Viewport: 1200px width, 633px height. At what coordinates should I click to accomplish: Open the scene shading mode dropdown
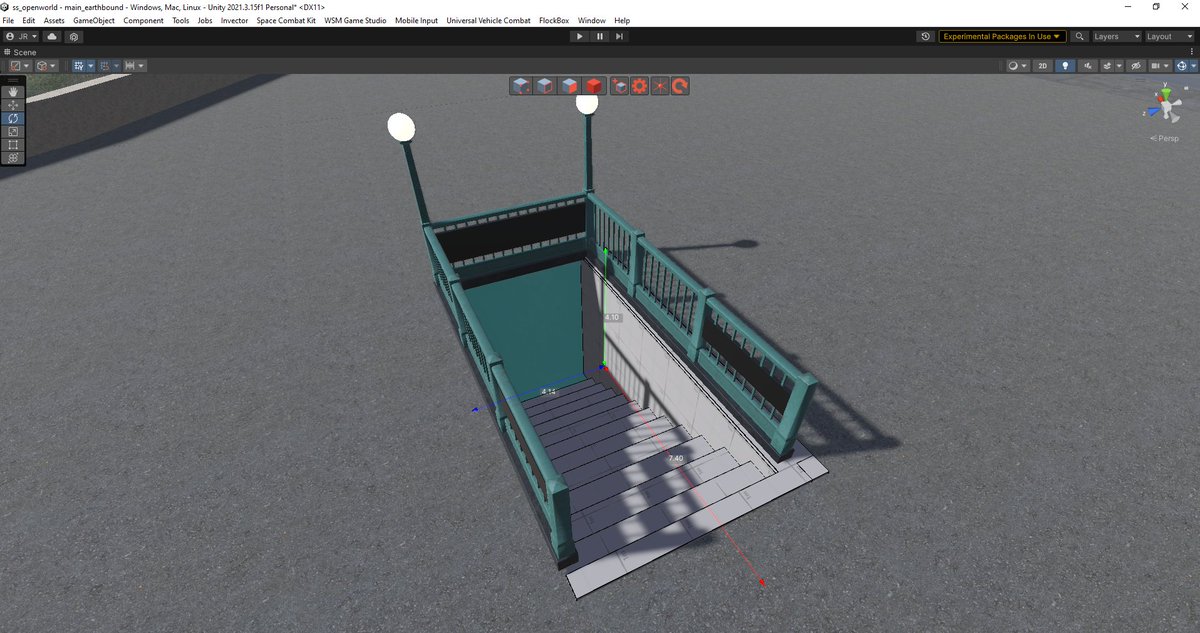coord(1016,65)
